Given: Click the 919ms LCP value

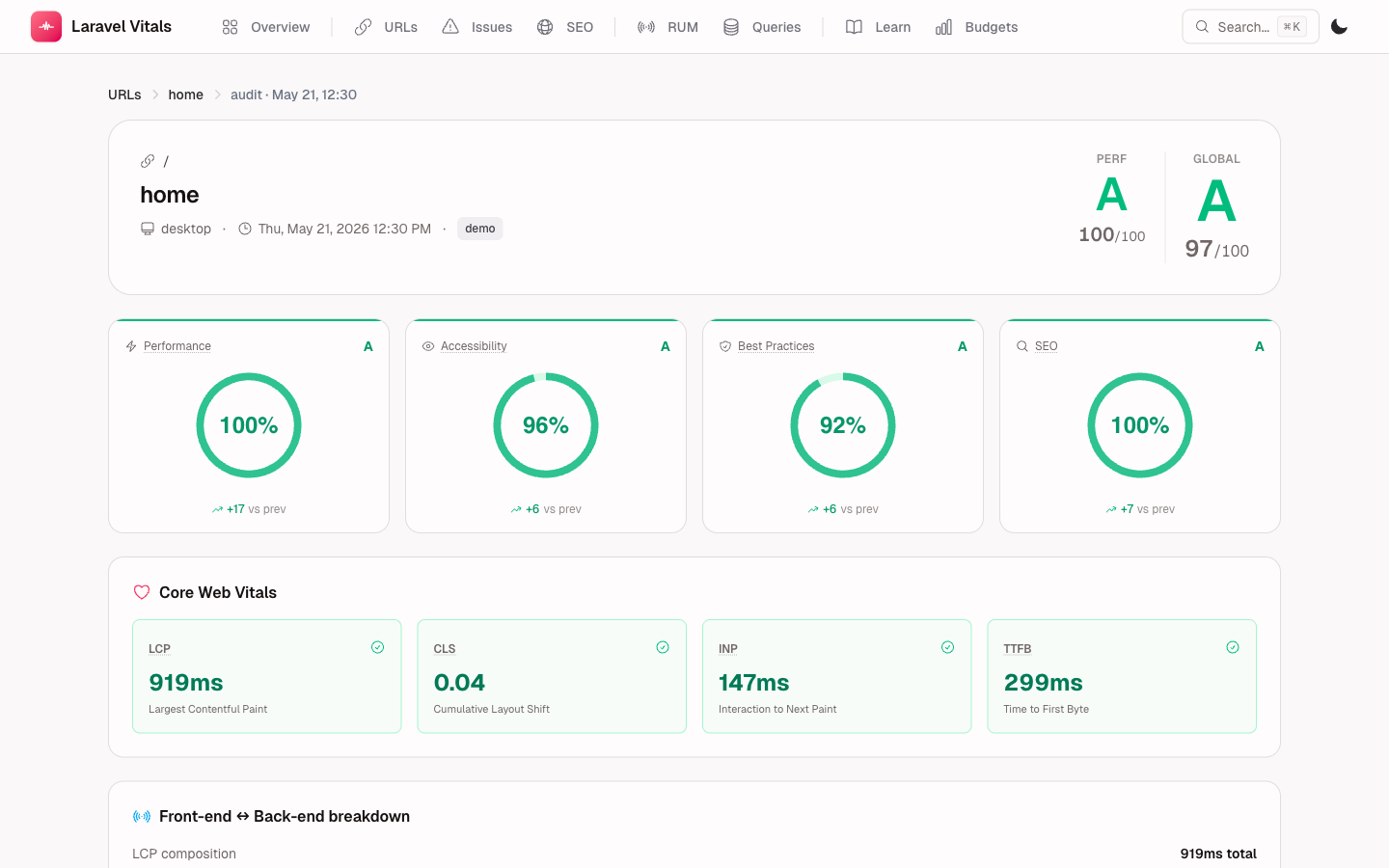Looking at the screenshot, I should click(x=186, y=683).
